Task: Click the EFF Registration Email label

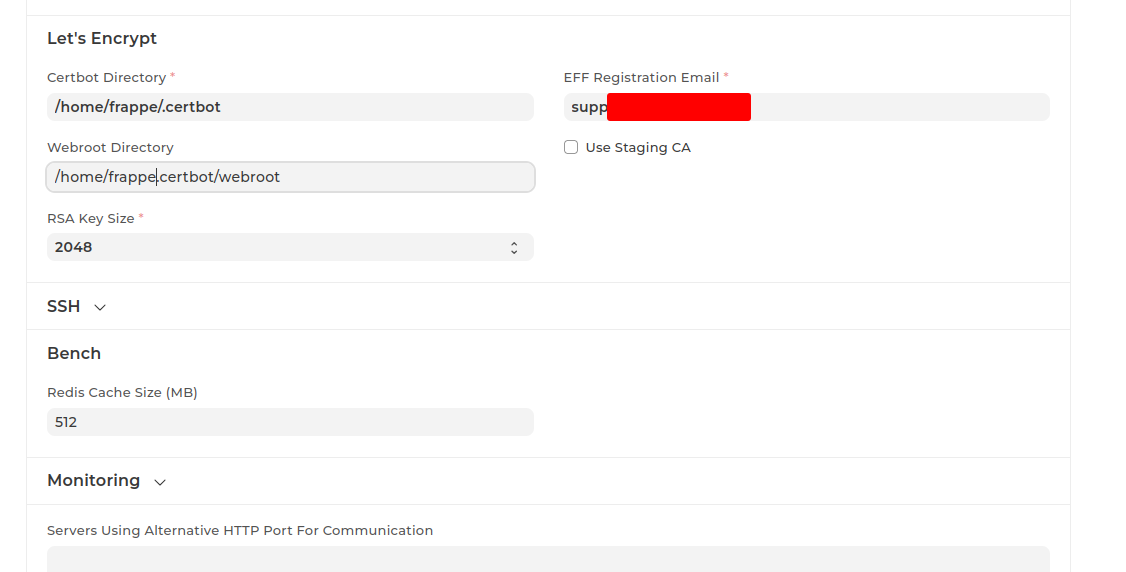Action: pyautogui.click(x=641, y=77)
